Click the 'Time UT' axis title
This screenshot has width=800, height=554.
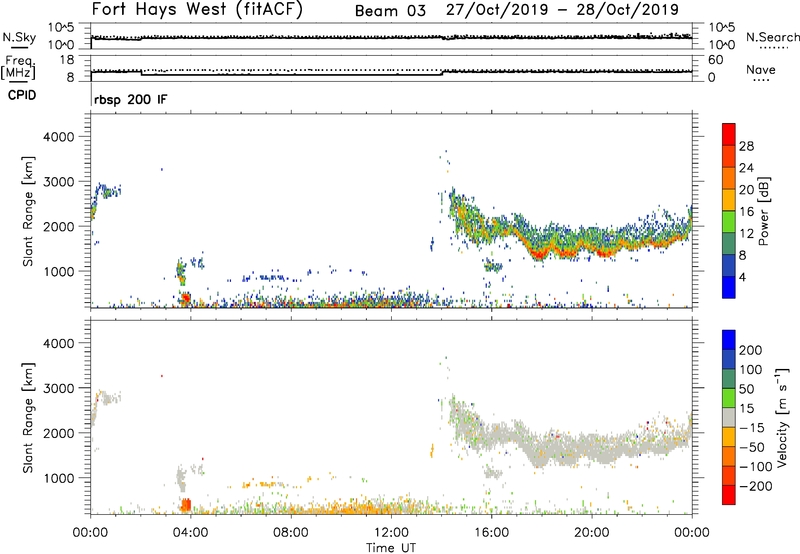coord(391,548)
